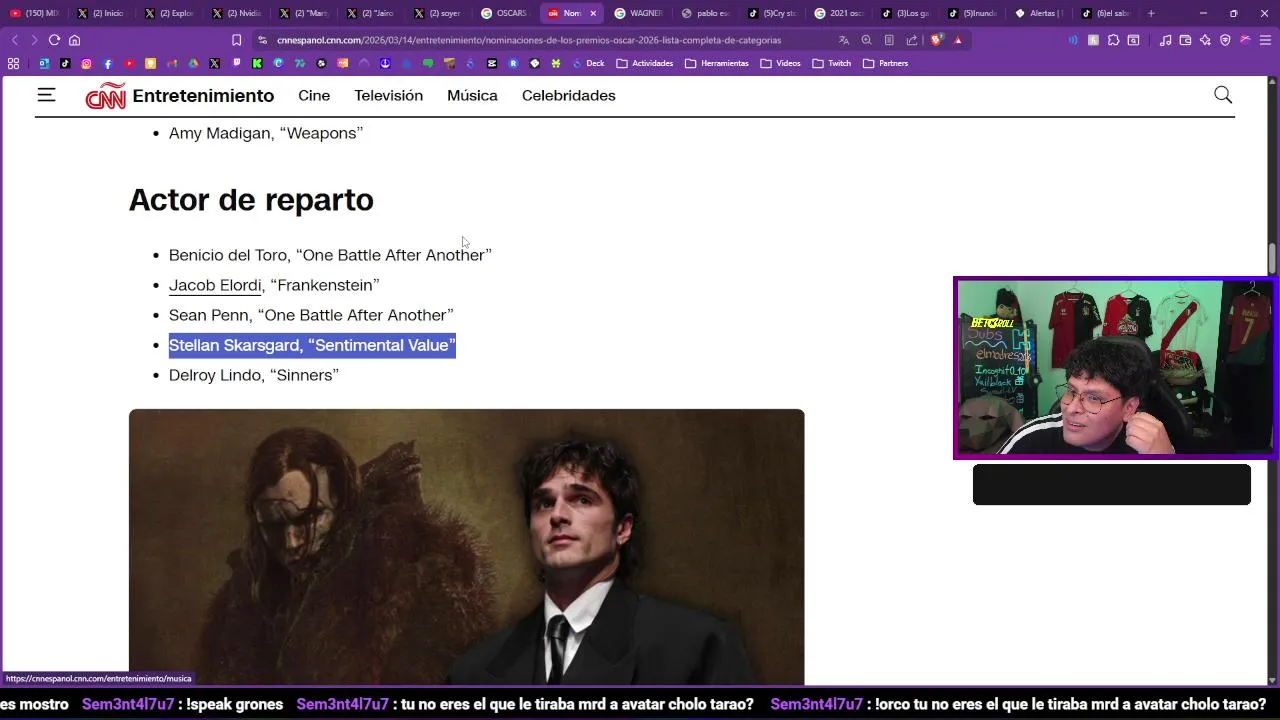Viewport: 1280px width, 720px height.
Task: Open the Facebook bookmark icon
Action: pos(108,63)
